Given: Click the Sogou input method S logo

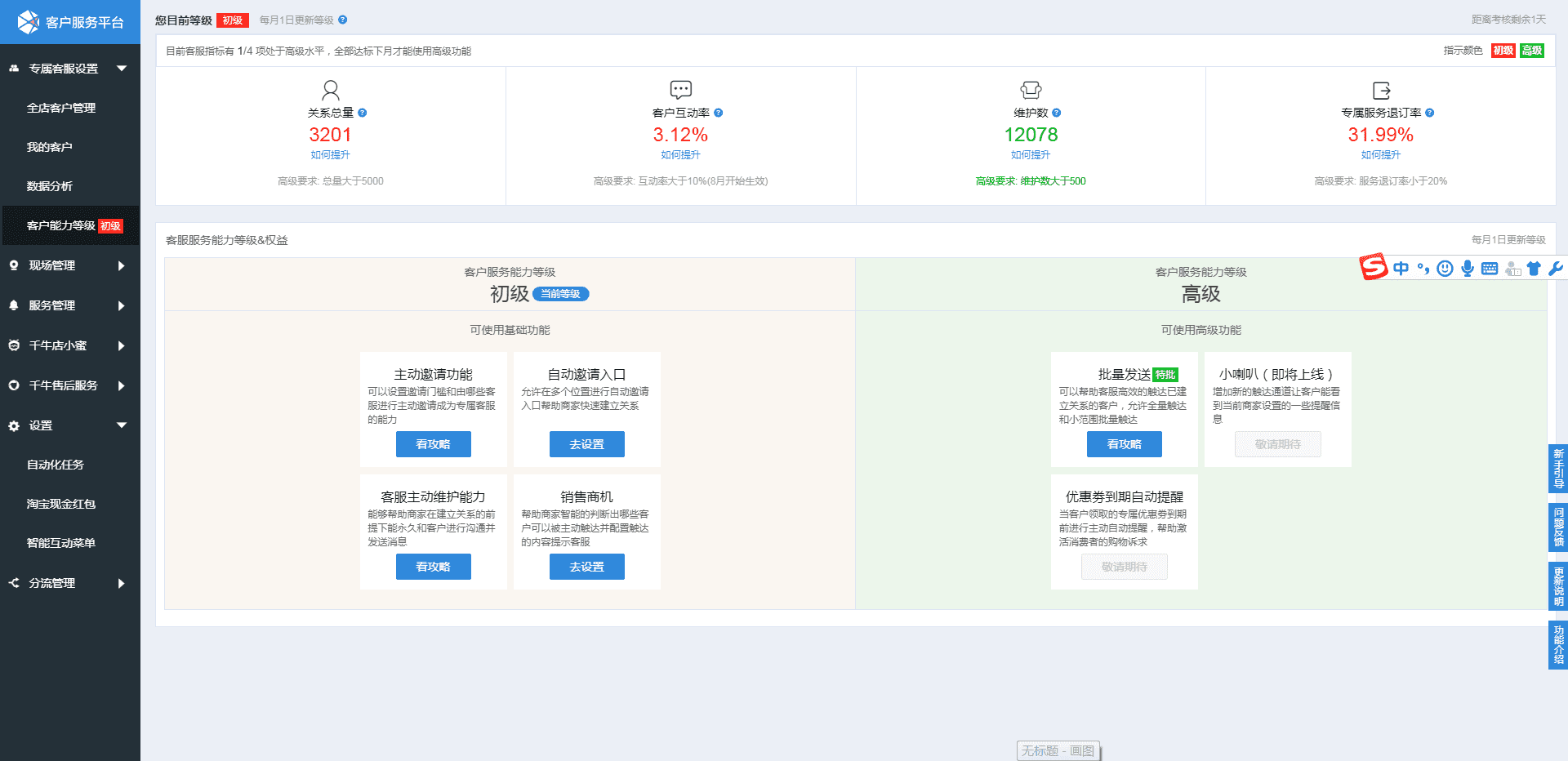Looking at the screenshot, I should [1373, 267].
